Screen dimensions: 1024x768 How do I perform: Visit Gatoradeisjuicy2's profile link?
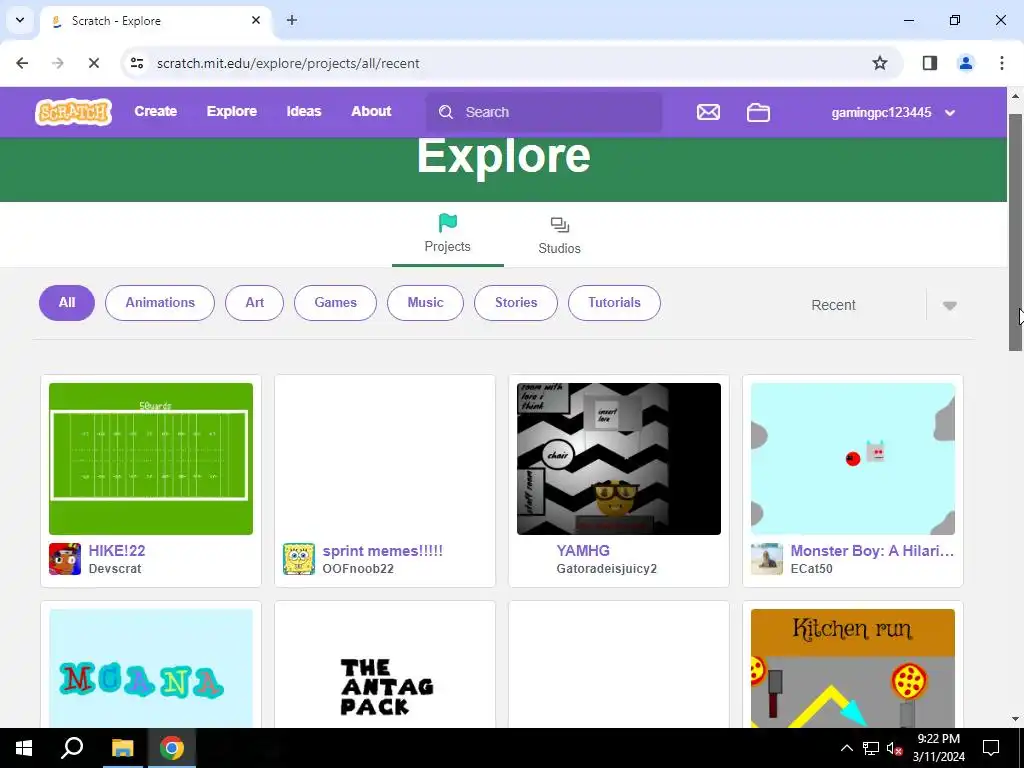pos(607,569)
